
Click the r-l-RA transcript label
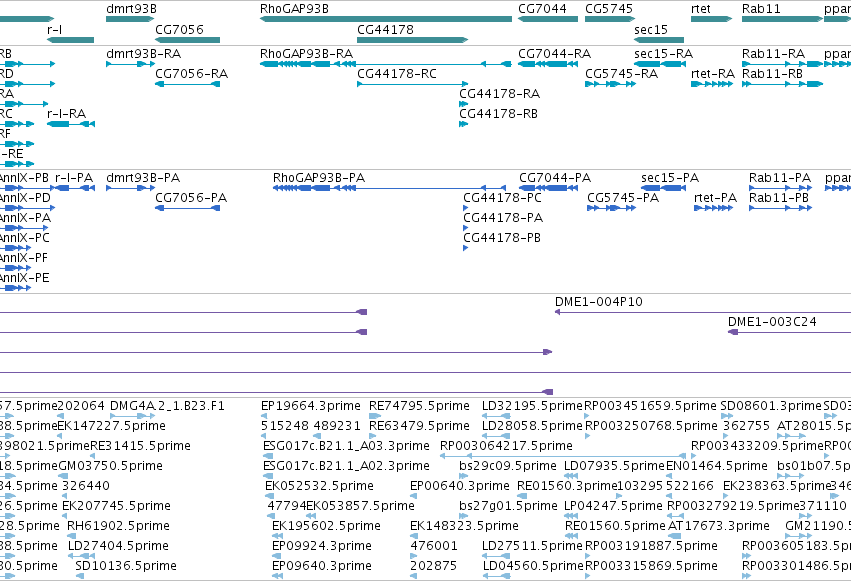[x=67, y=114]
